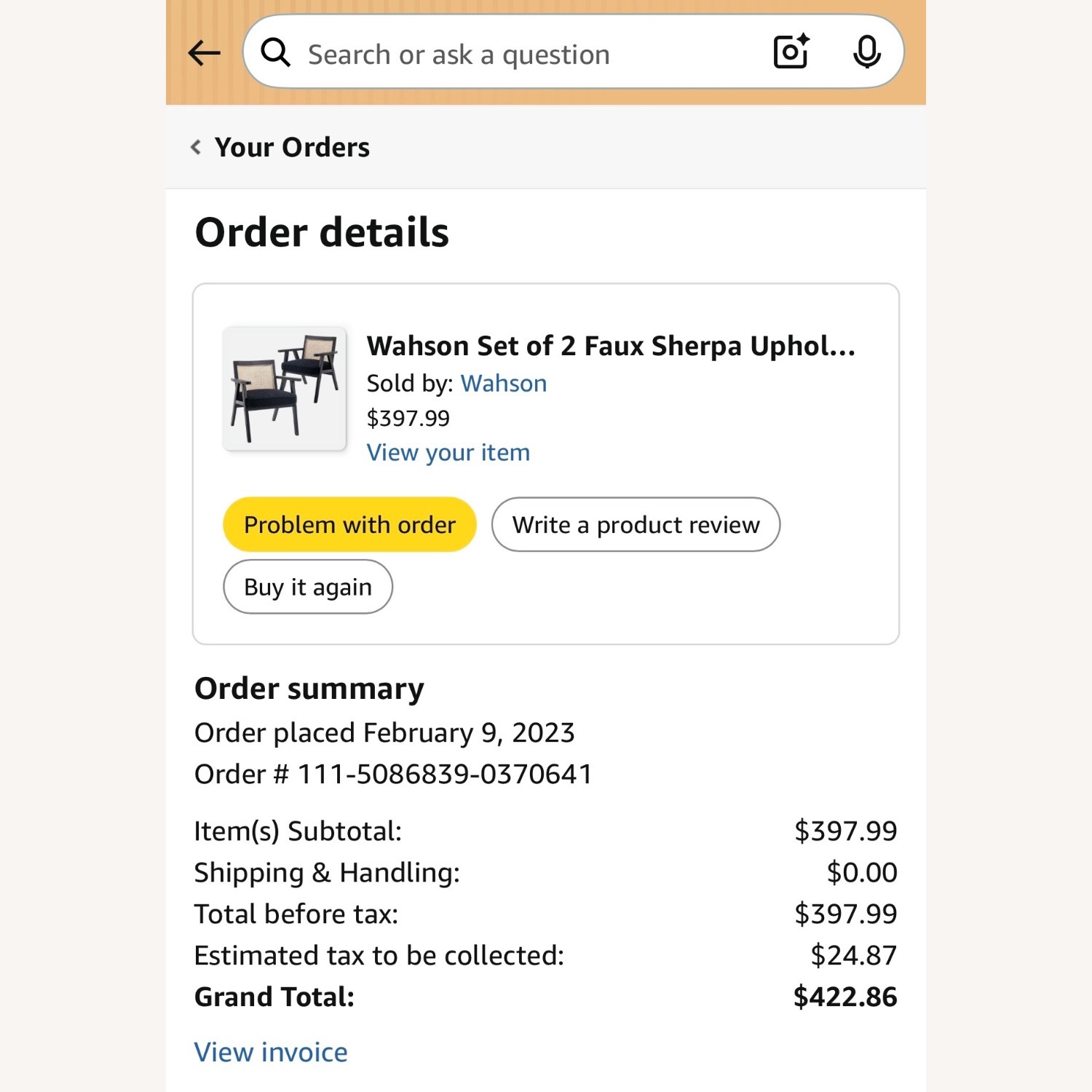Click the estimated tax amount $24.87
Screen dimensions: 1092x1092
tap(853, 955)
